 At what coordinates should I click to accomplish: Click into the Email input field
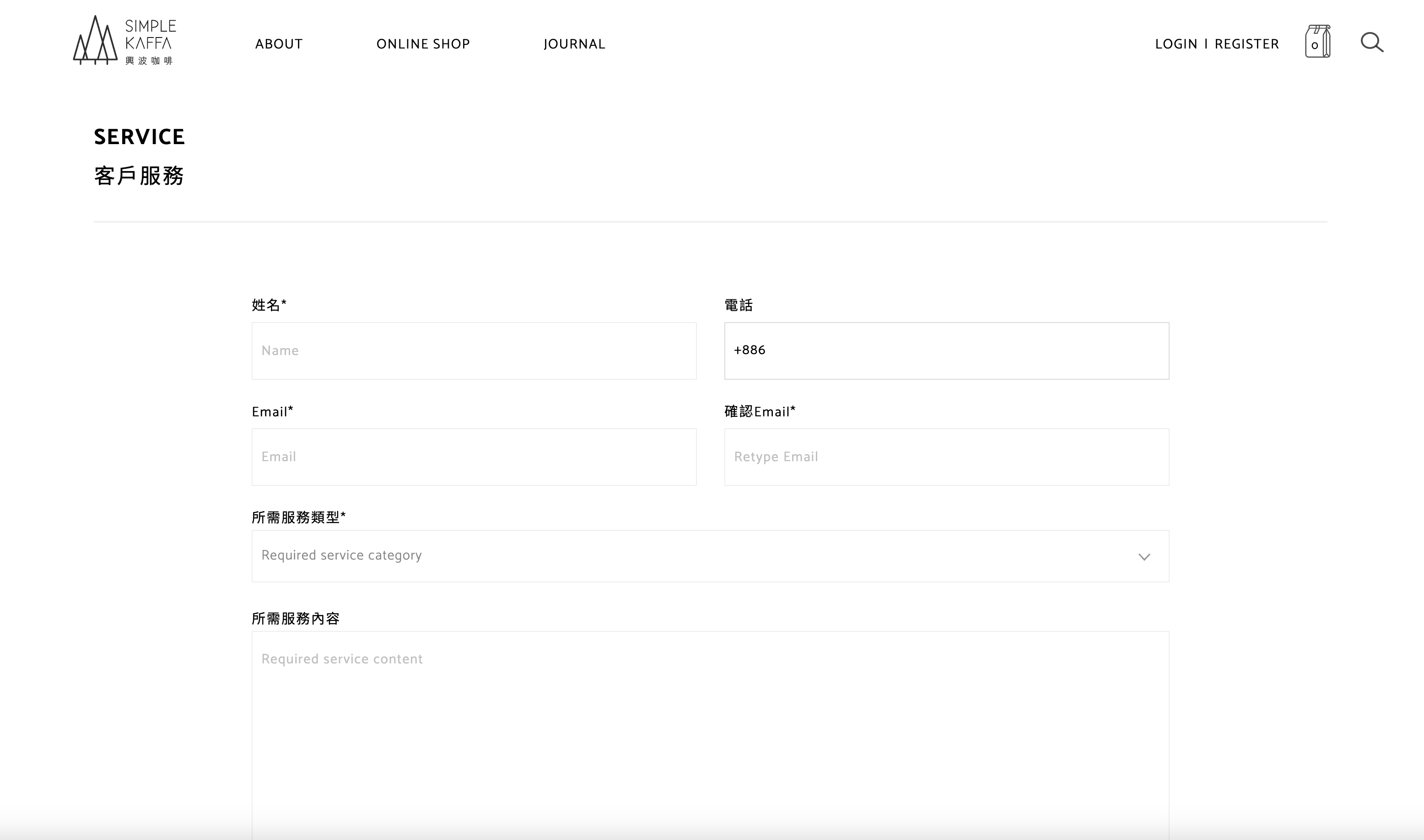[x=474, y=457]
